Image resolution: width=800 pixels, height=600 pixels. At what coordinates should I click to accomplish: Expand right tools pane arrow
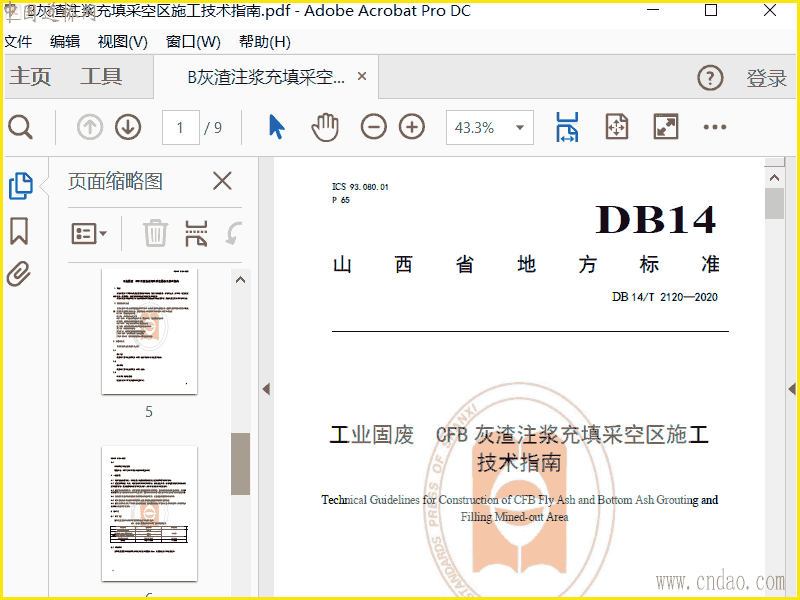pyautogui.click(x=792, y=389)
